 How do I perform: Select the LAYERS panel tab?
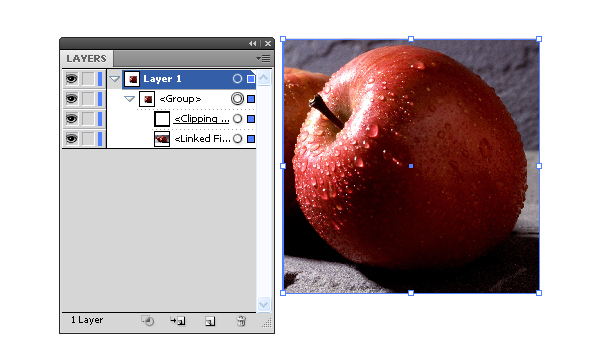[x=86, y=59]
